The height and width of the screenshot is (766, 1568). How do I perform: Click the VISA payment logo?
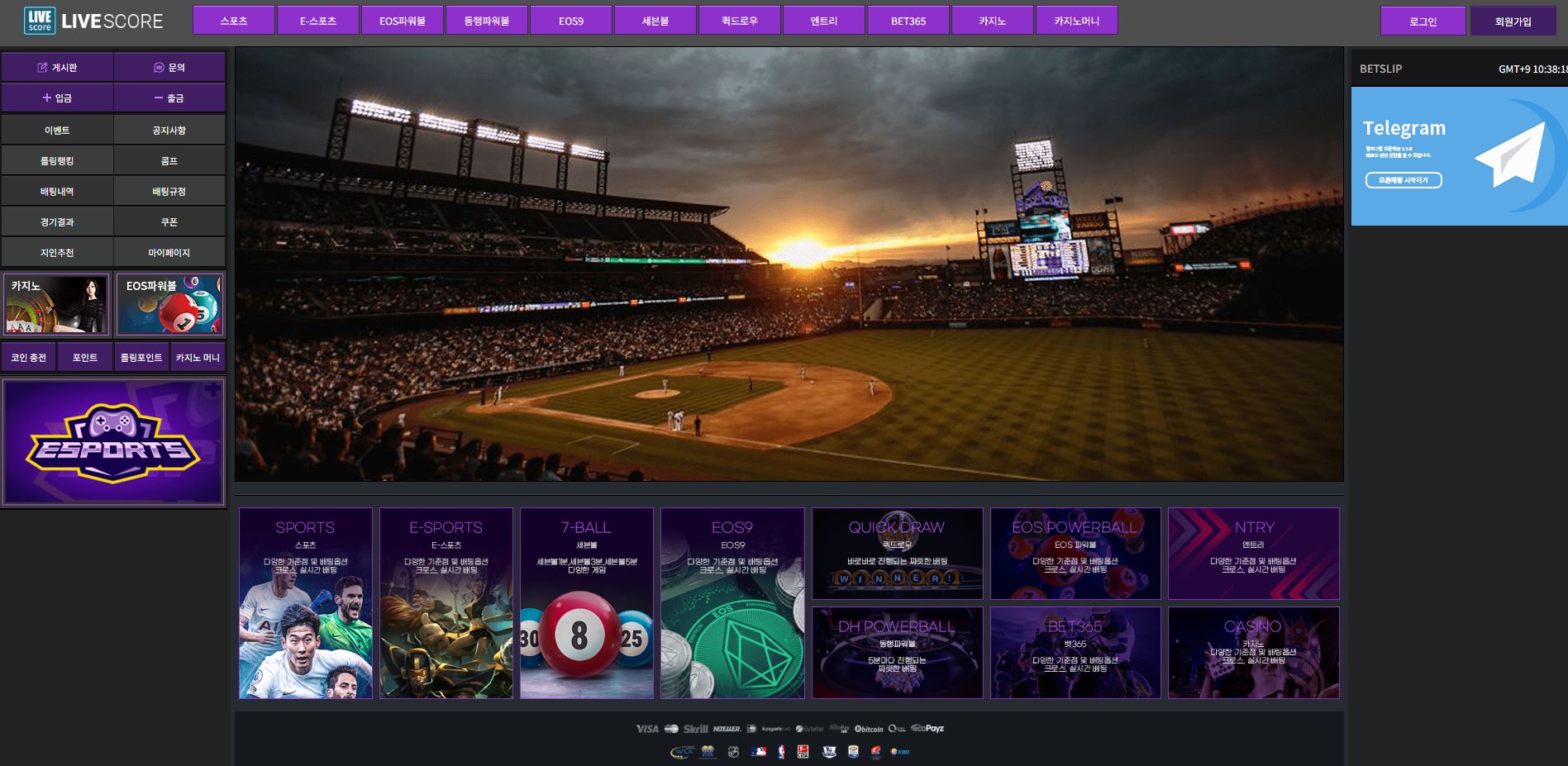[647, 729]
